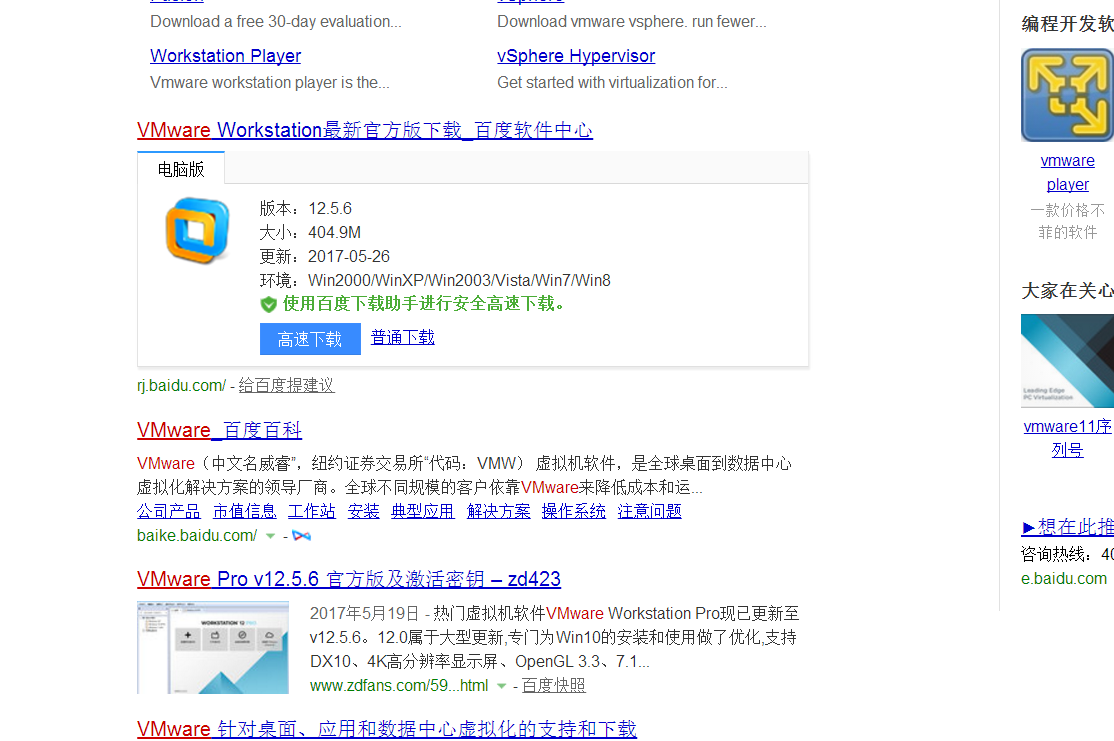Click the VMware Workstation 12 screenshot thumbnail
The image size is (1114, 741).
213,647
